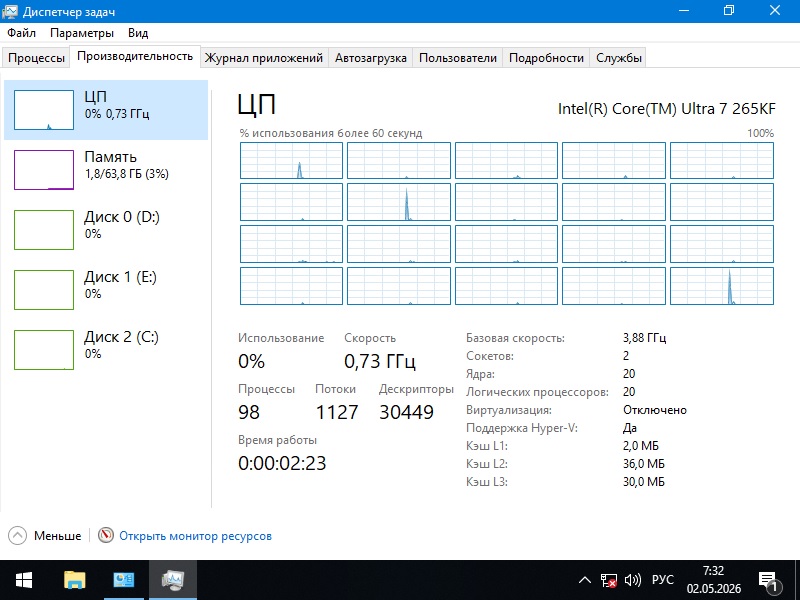800x600 pixels.
Task: Open the Открыть монитор ресурсов link
Action: (195, 536)
